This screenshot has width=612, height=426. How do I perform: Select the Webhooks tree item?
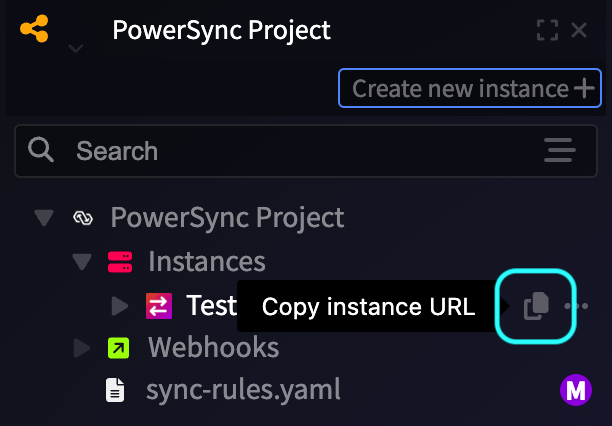click(x=213, y=348)
